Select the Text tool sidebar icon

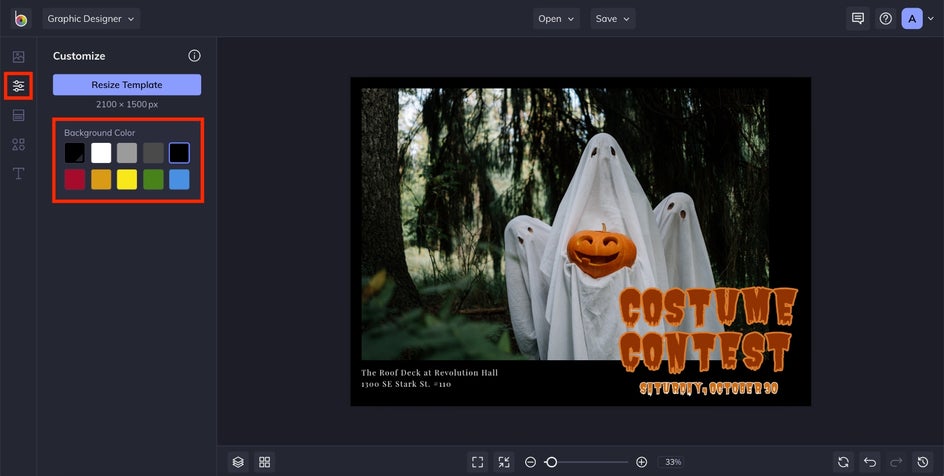tap(18, 174)
